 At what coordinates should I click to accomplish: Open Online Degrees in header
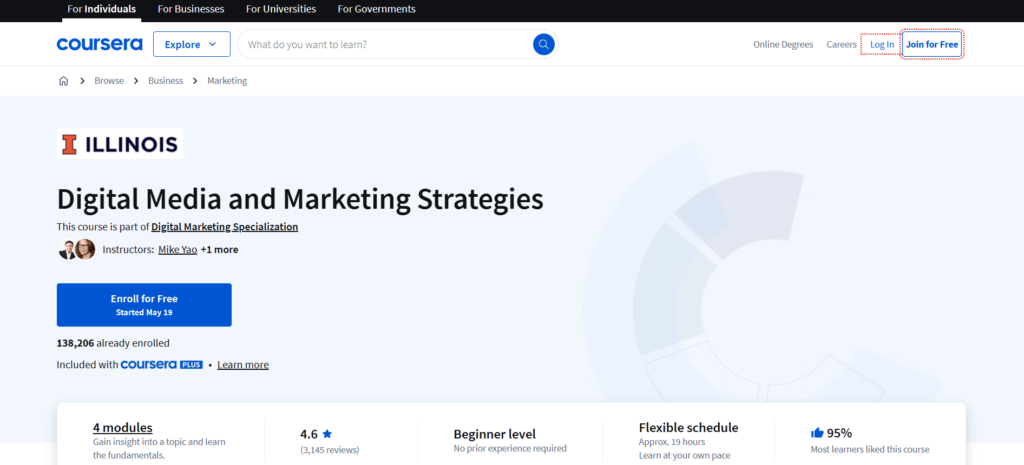pyautogui.click(x=783, y=44)
